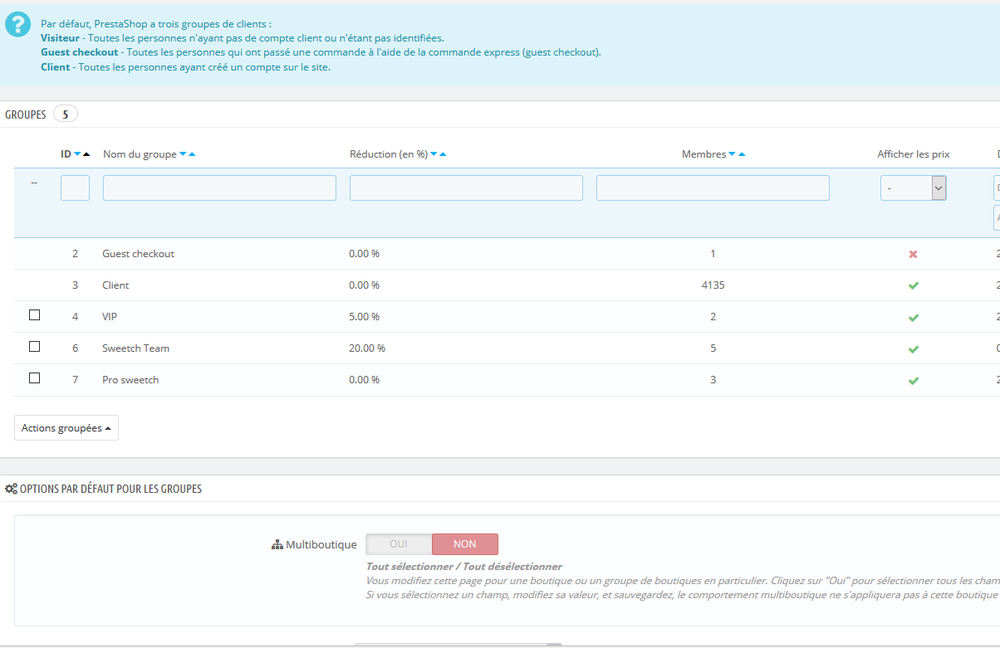Viewport: 1000px width, 648px height.
Task: Sort ID column ascending arrow
Action: [87, 154]
